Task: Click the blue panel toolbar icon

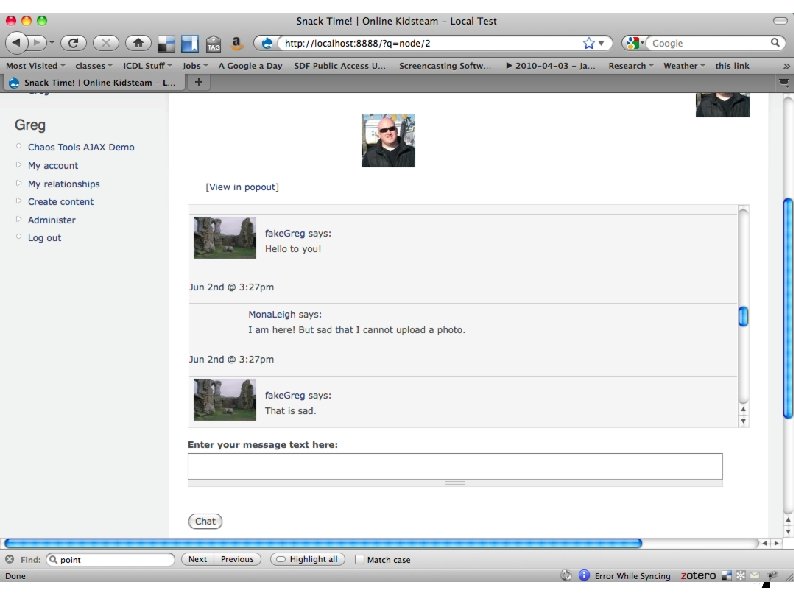Action: pyautogui.click(x=189, y=44)
